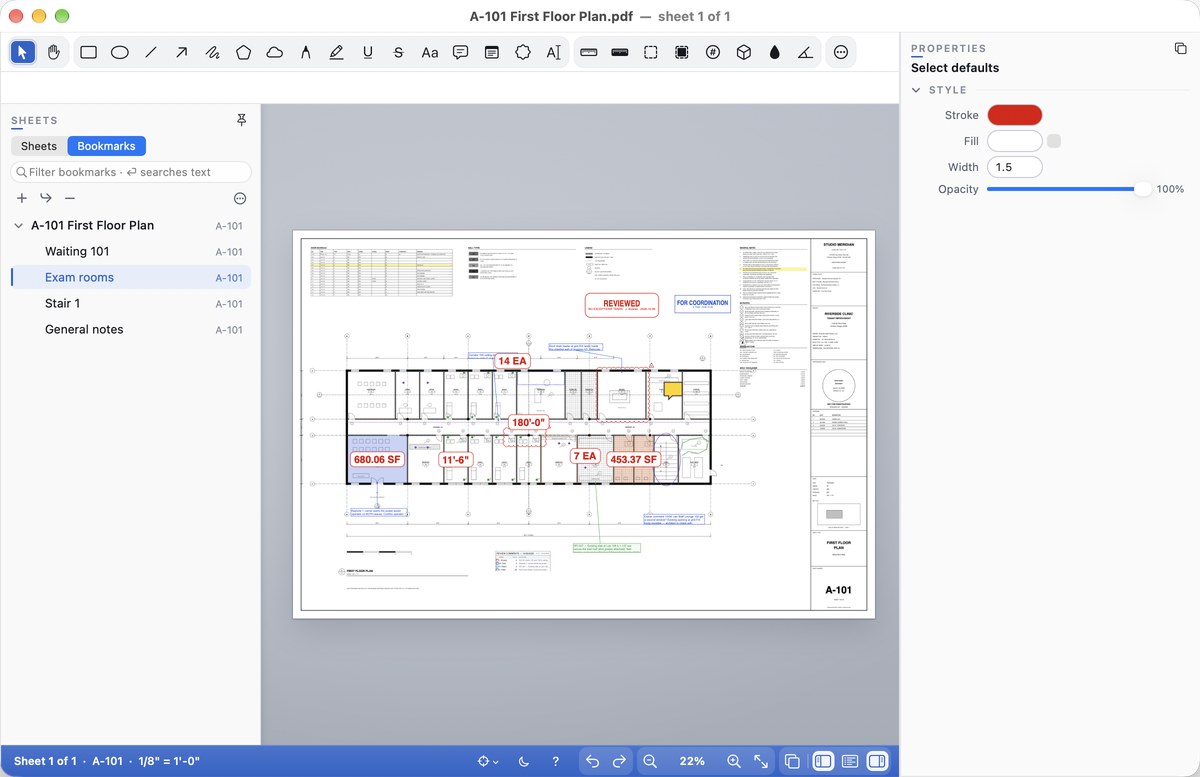Redo the last action
This screenshot has width=1200, height=777.
pyautogui.click(x=619, y=761)
